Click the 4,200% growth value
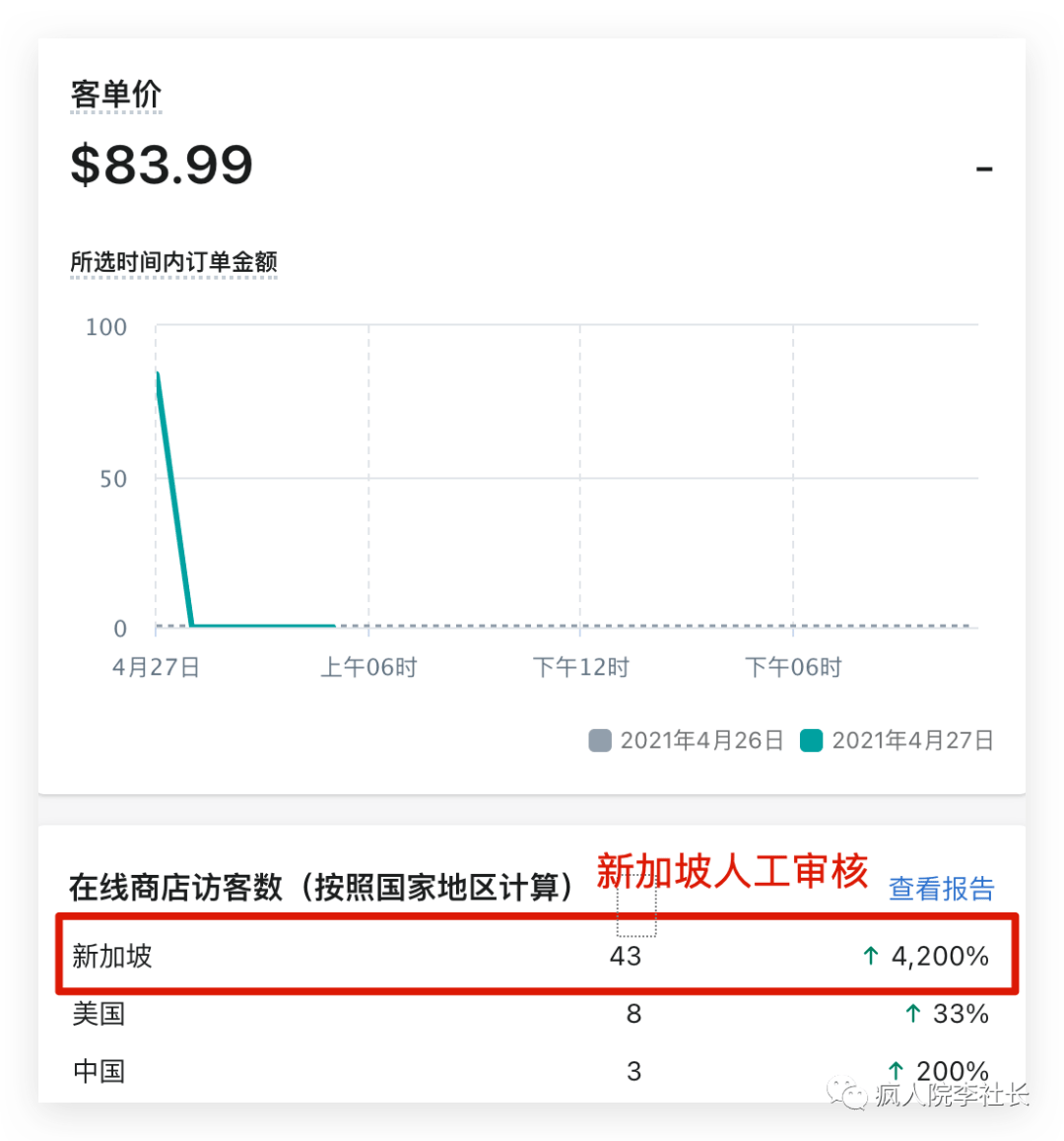Screen dimensions: 1064x1141 [x=940, y=956]
